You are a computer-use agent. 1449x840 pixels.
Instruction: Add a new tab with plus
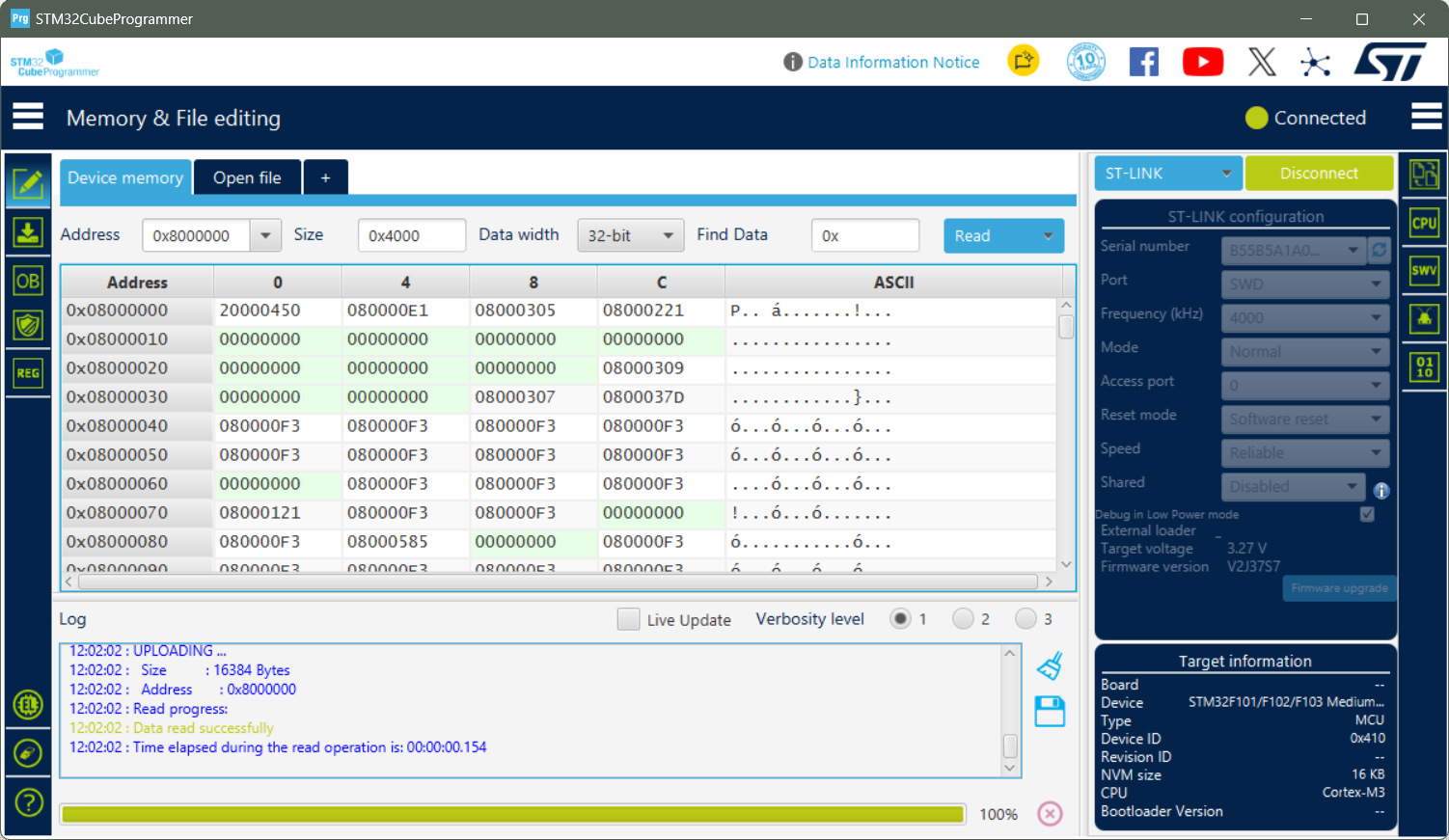click(325, 177)
